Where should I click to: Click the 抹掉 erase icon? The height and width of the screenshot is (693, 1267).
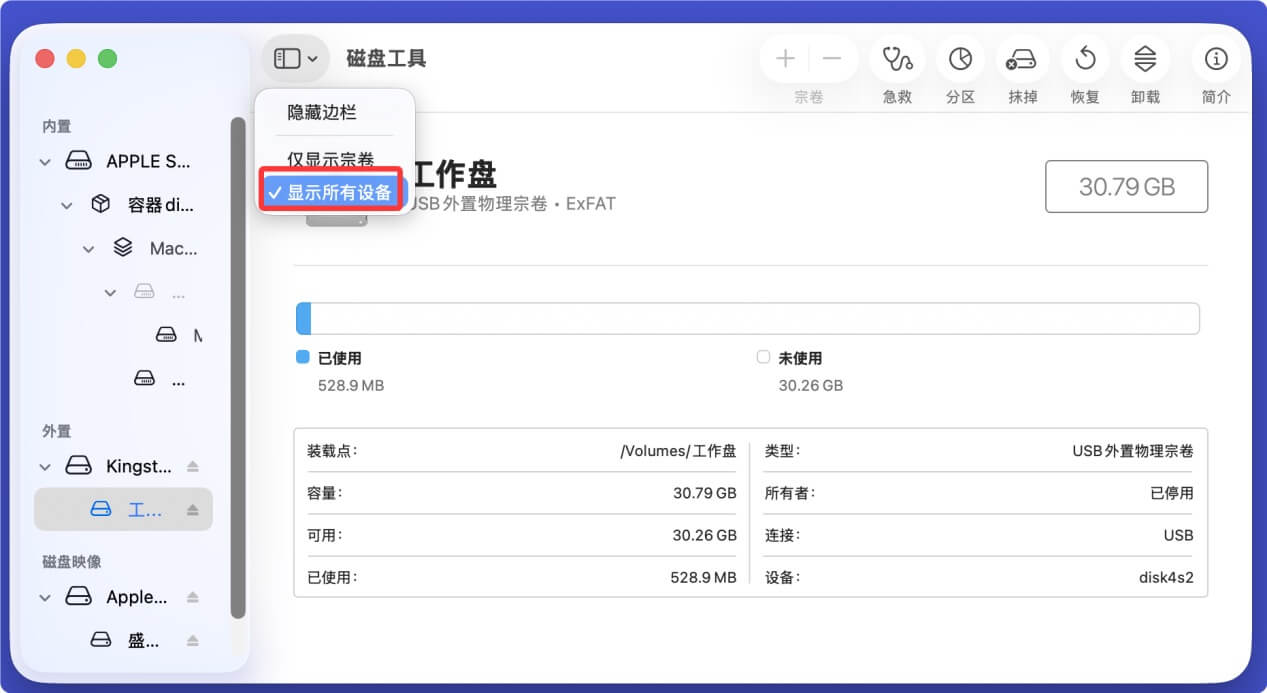tap(1022, 58)
